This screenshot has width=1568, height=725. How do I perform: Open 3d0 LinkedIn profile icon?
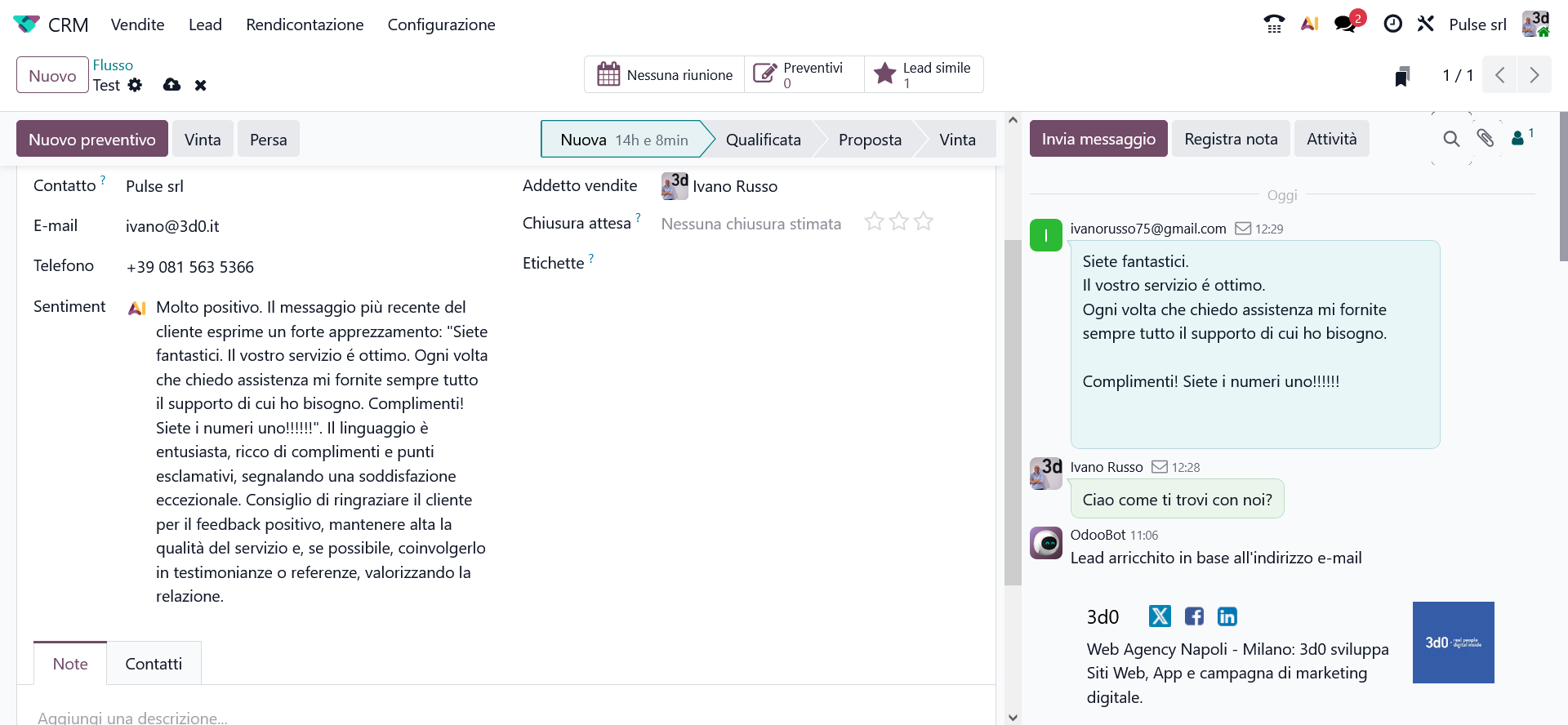(1227, 616)
